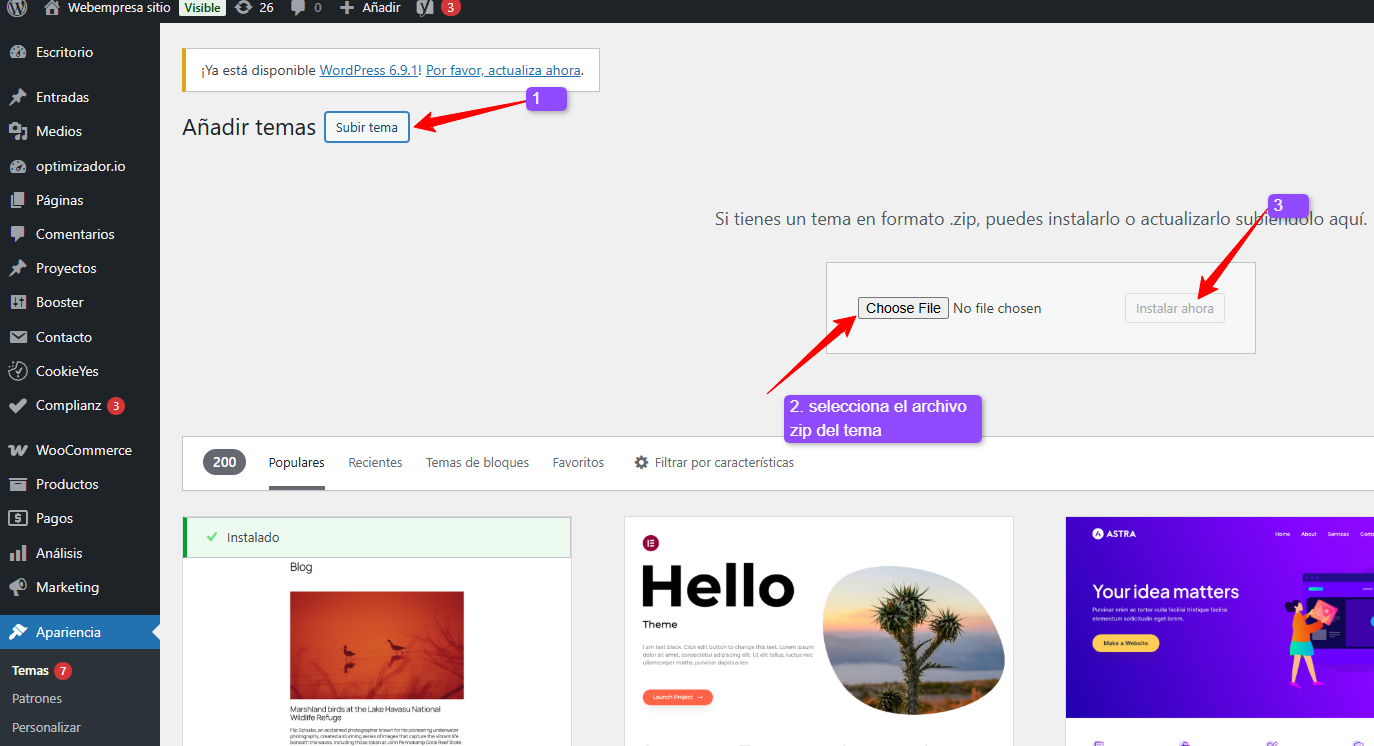Screen dimensions: 1374x746
Task: Click the WordPress logo in admin bar
Action: point(18,8)
